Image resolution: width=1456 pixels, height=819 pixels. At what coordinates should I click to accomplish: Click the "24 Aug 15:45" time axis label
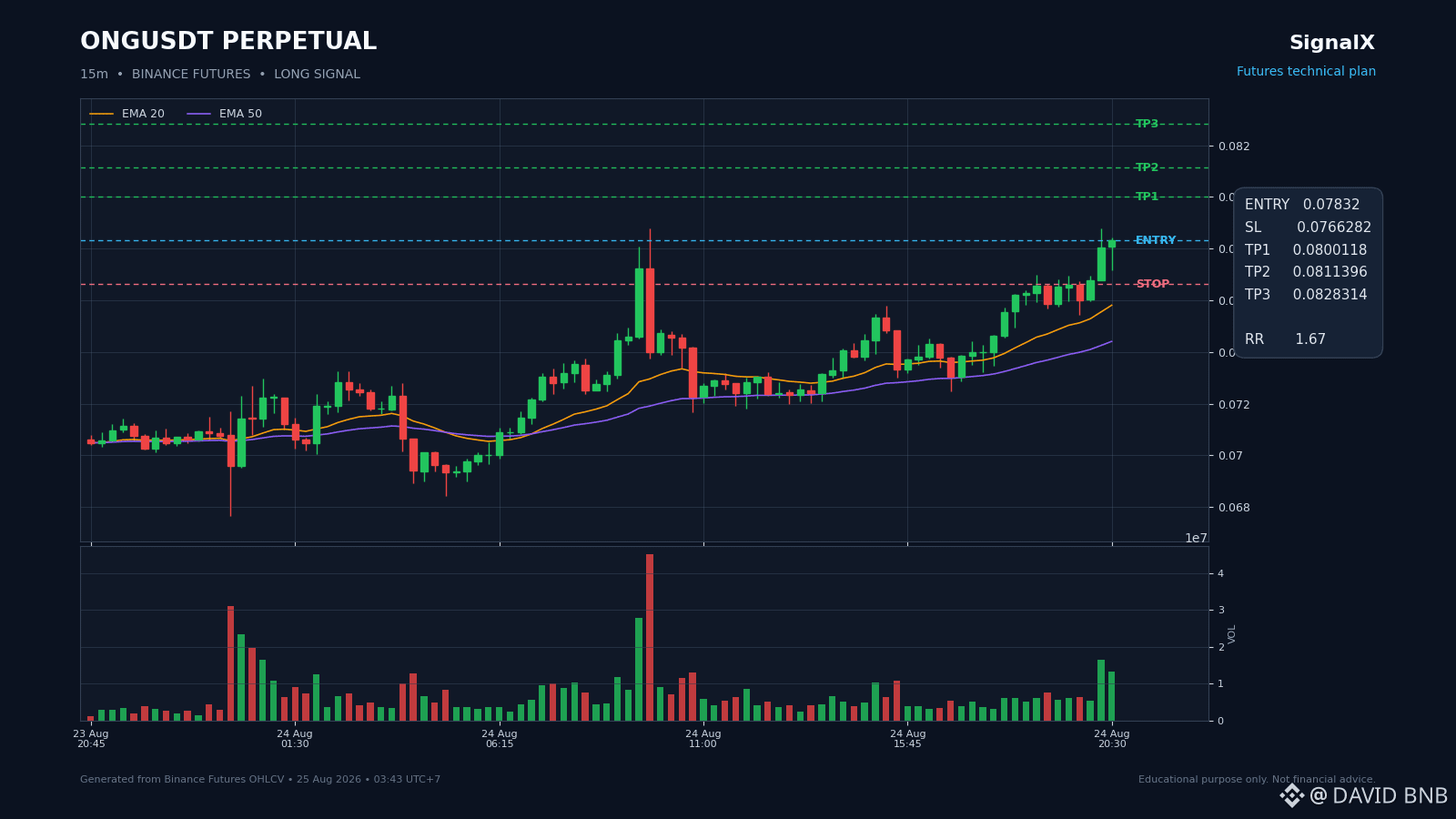(908, 739)
